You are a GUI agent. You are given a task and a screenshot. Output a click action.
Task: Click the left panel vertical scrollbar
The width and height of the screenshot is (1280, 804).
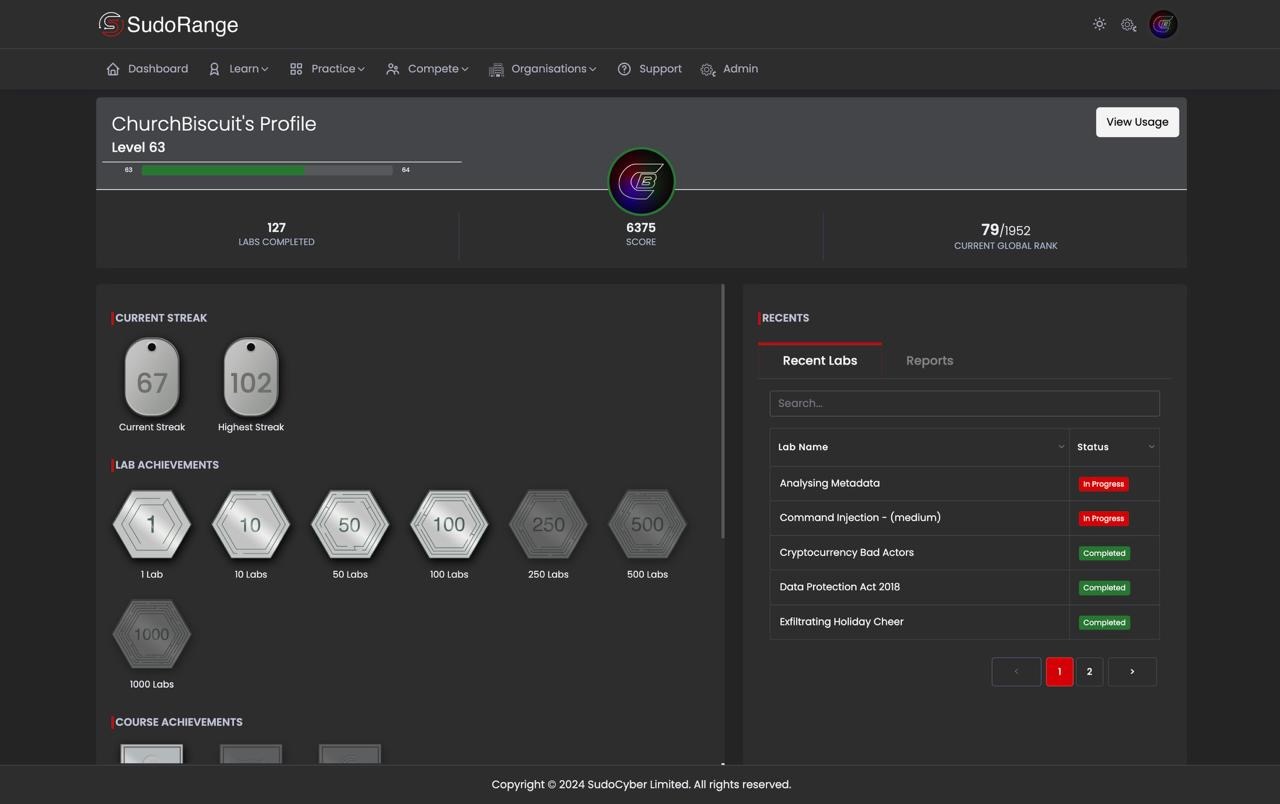click(x=723, y=412)
